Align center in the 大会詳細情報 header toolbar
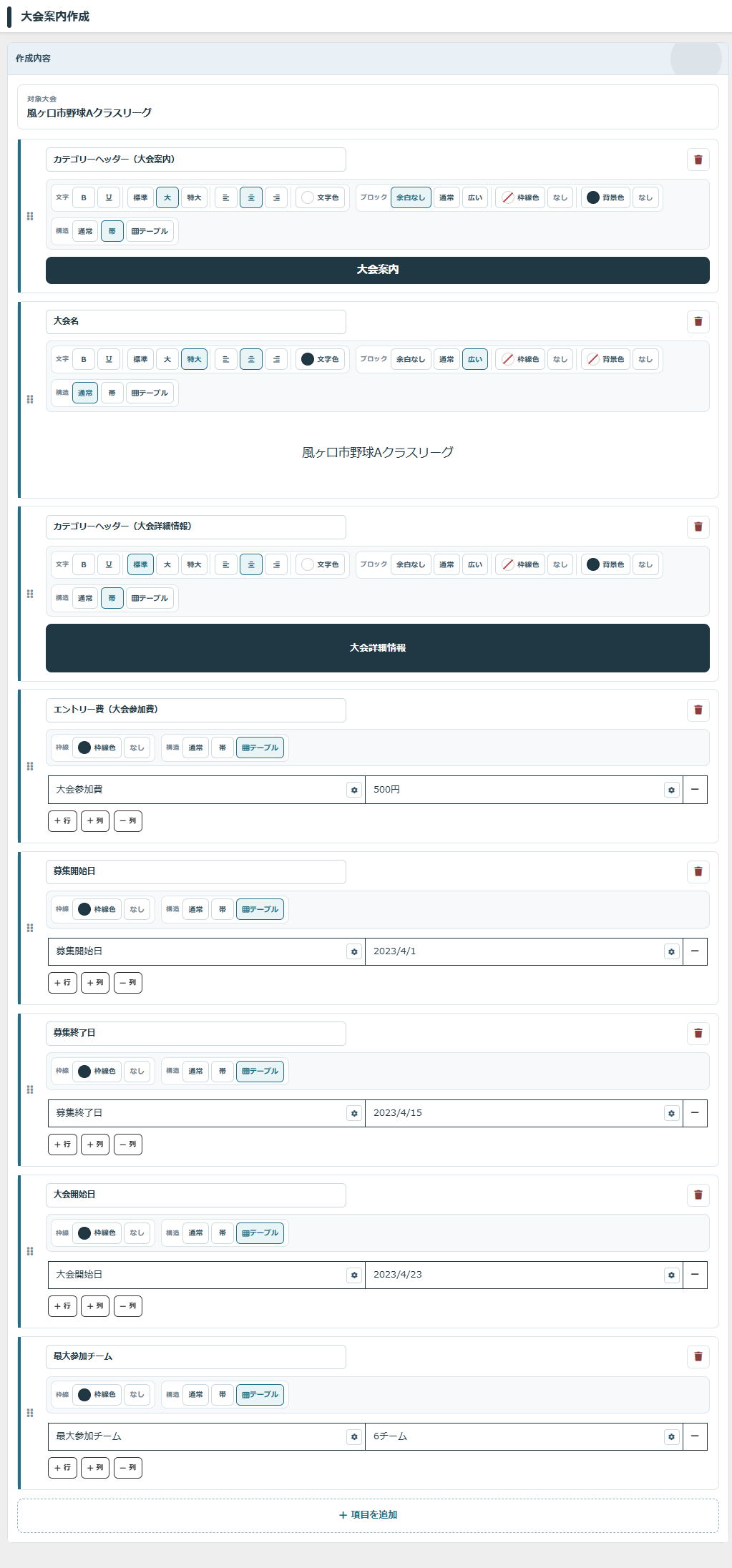Viewport: 732px width, 1568px height. [x=251, y=564]
